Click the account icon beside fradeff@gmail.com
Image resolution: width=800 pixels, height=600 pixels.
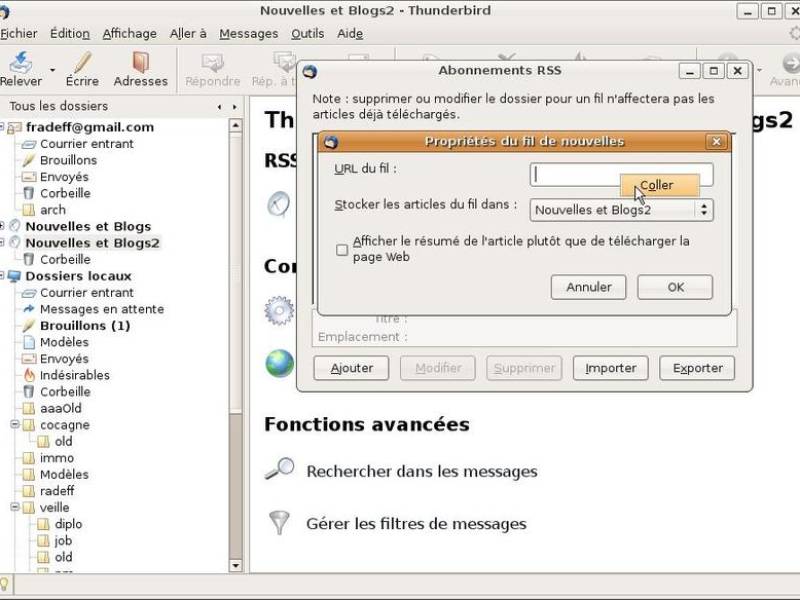(14, 128)
